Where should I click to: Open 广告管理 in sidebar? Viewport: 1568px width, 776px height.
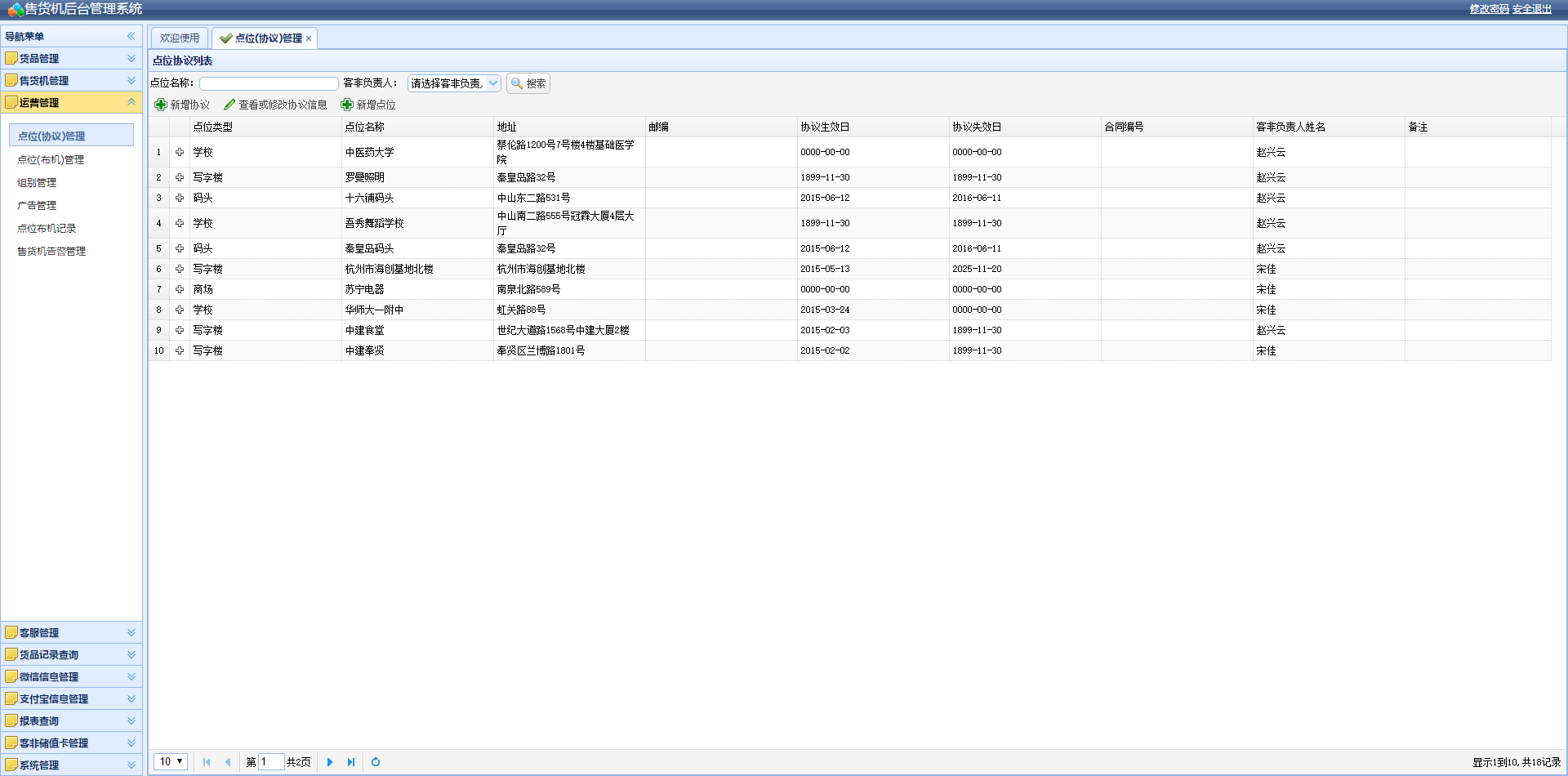point(37,205)
